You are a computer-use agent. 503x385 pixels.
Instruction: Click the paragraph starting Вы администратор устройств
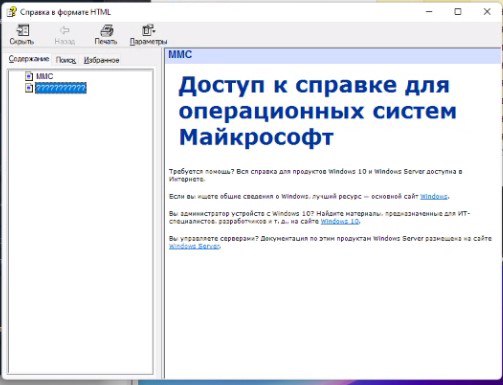[319, 217]
